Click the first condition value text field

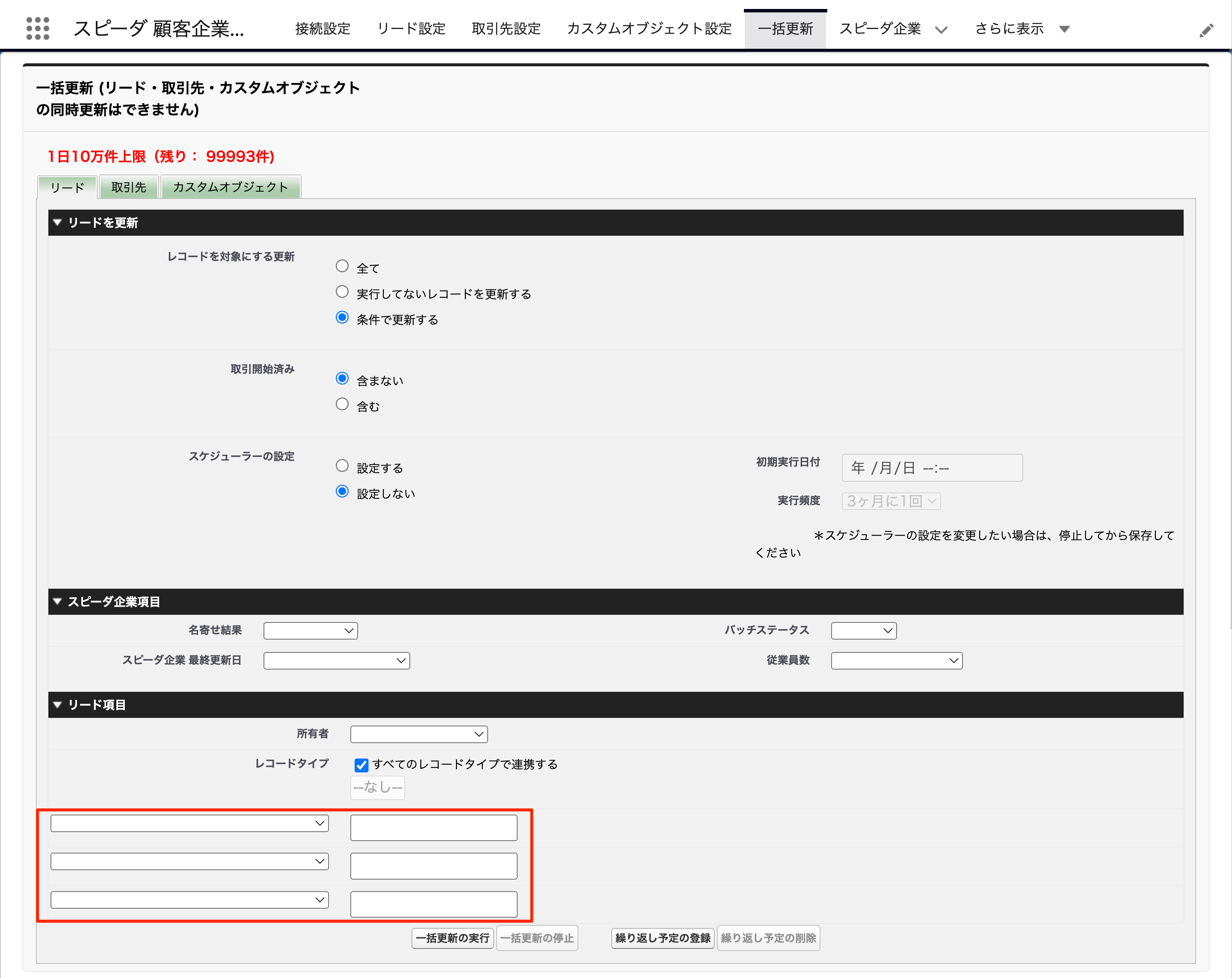click(433, 827)
